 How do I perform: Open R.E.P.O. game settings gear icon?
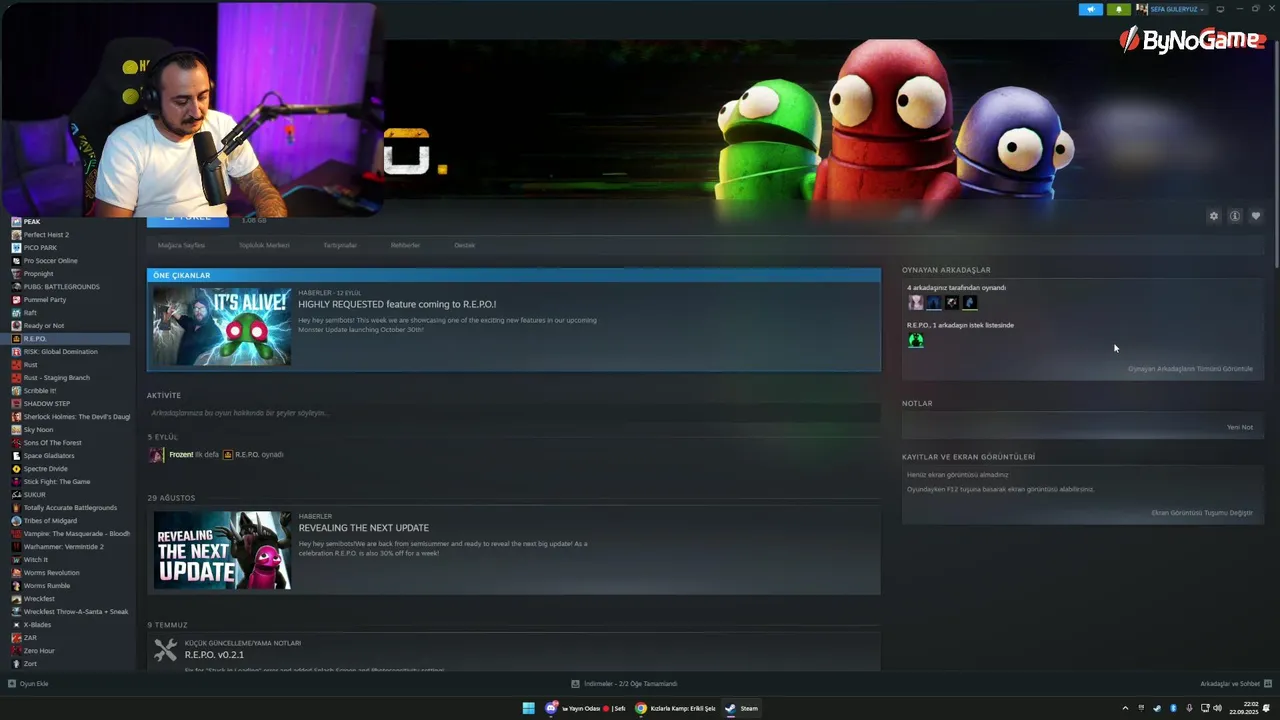pos(1214,216)
